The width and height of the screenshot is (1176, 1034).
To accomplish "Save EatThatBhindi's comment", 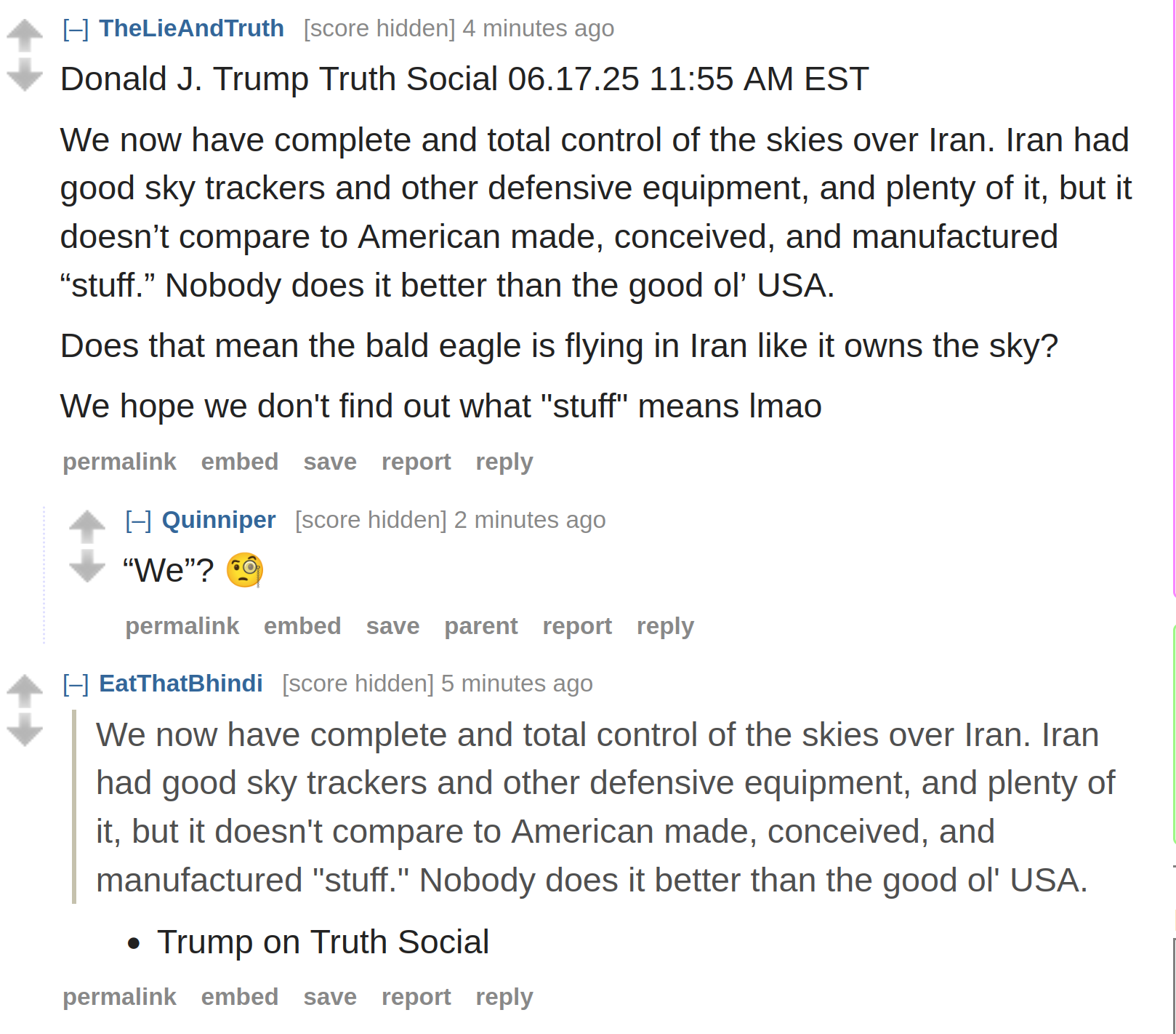I will pyautogui.click(x=330, y=997).
